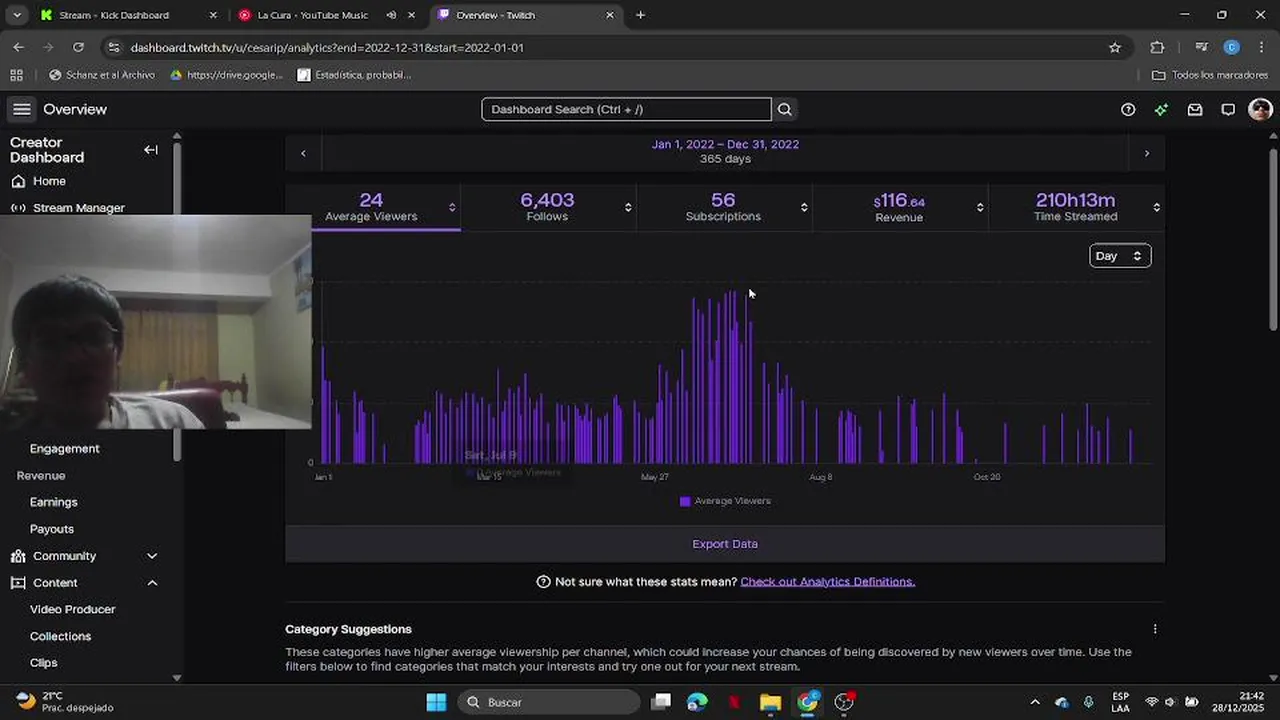View site information icon in address bar
Screen dimensions: 1280x720
point(114,47)
